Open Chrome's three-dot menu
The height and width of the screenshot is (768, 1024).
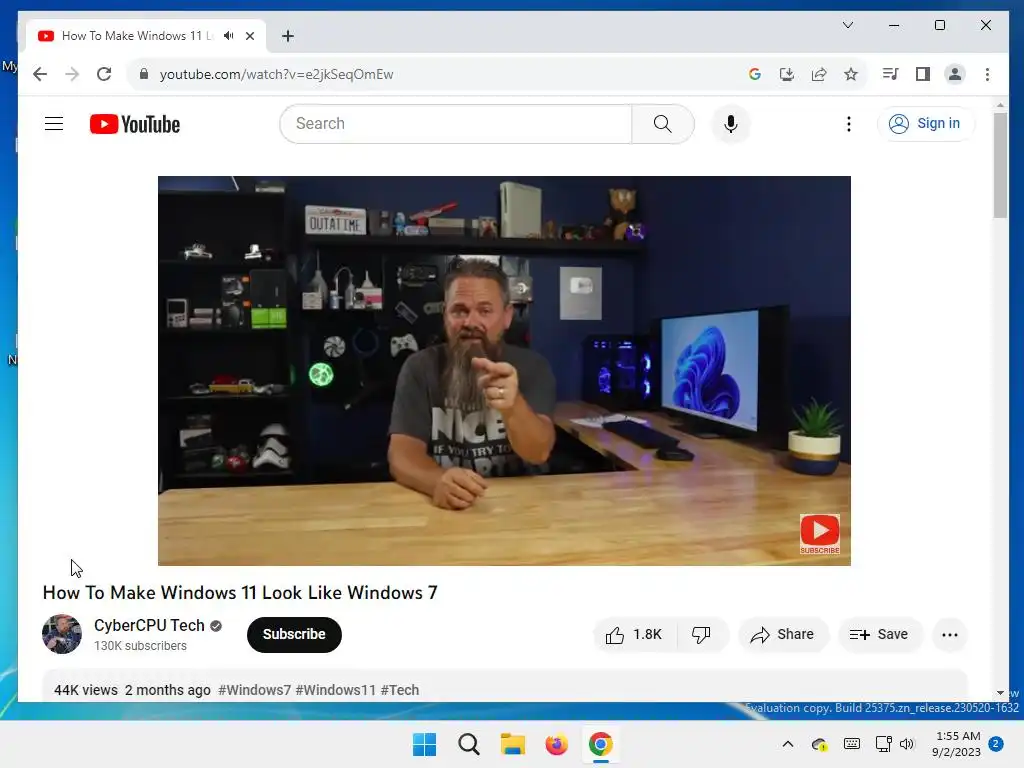tap(987, 74)
